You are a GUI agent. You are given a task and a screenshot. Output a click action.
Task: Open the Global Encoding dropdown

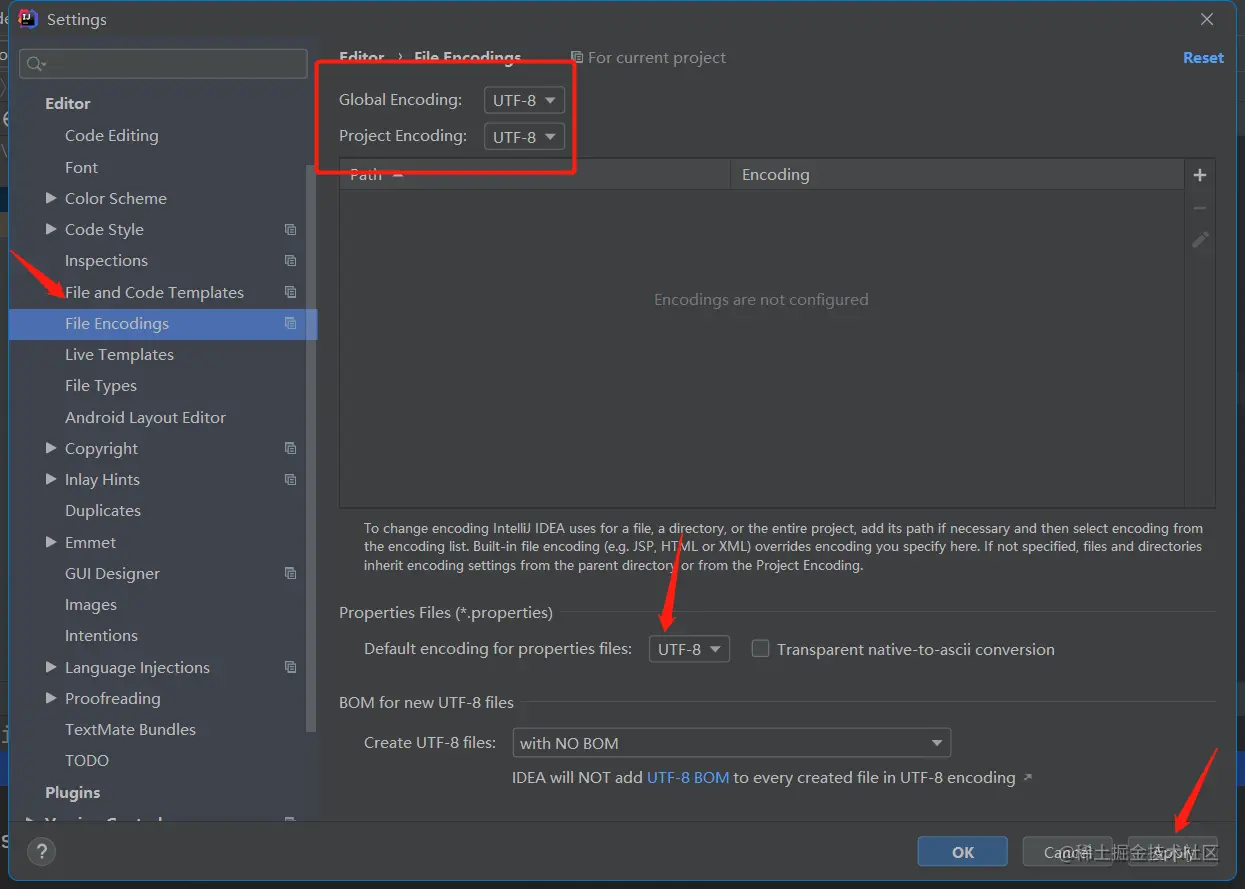(524, 100)
